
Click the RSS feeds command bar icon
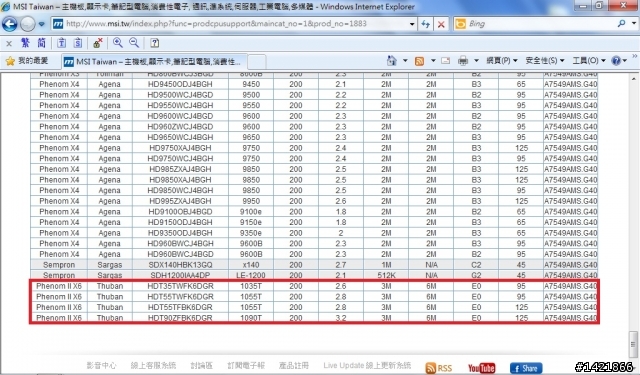(419, 61)
